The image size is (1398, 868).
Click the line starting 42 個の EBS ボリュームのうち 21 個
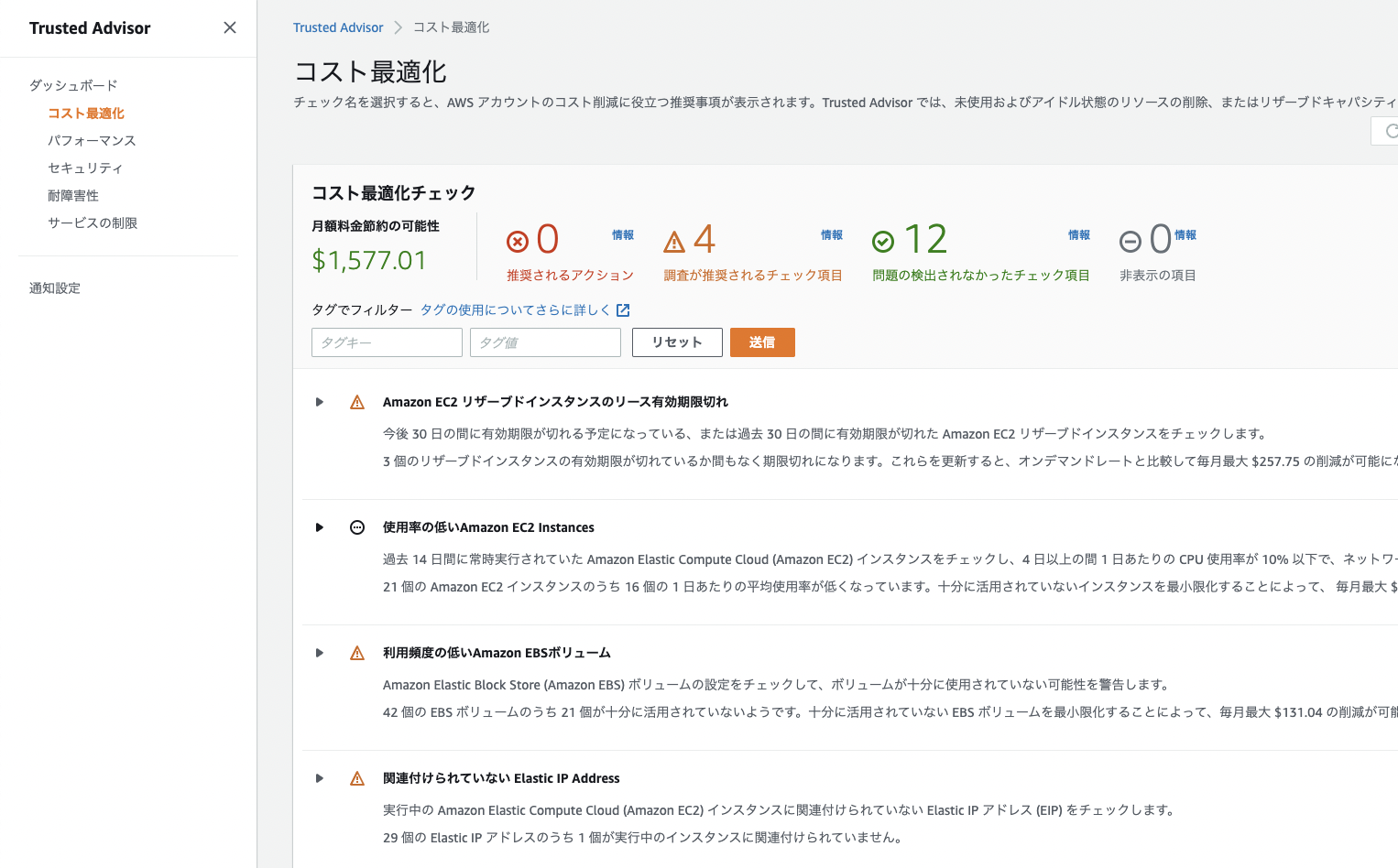(x=890, y=711)
